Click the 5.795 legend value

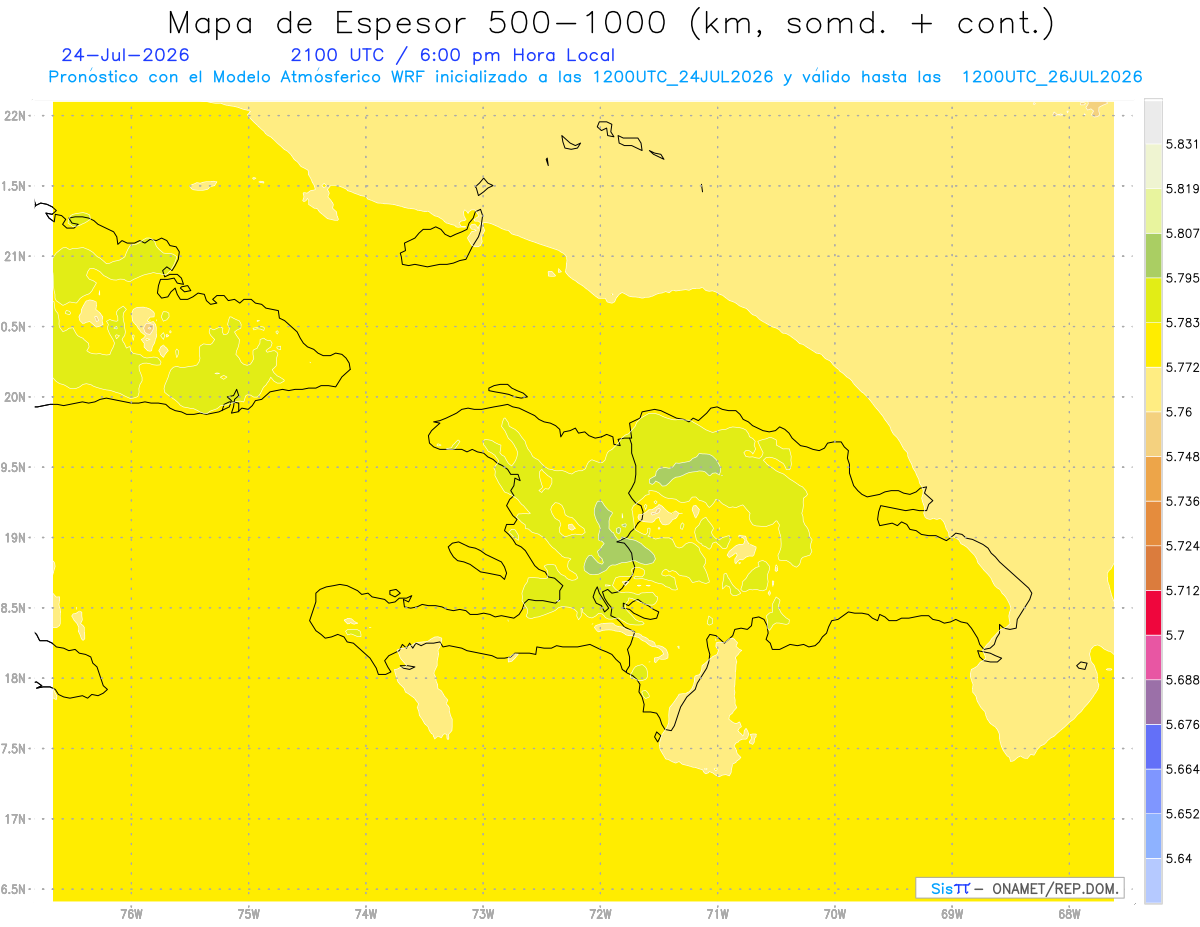click(x=1182, y=278)
